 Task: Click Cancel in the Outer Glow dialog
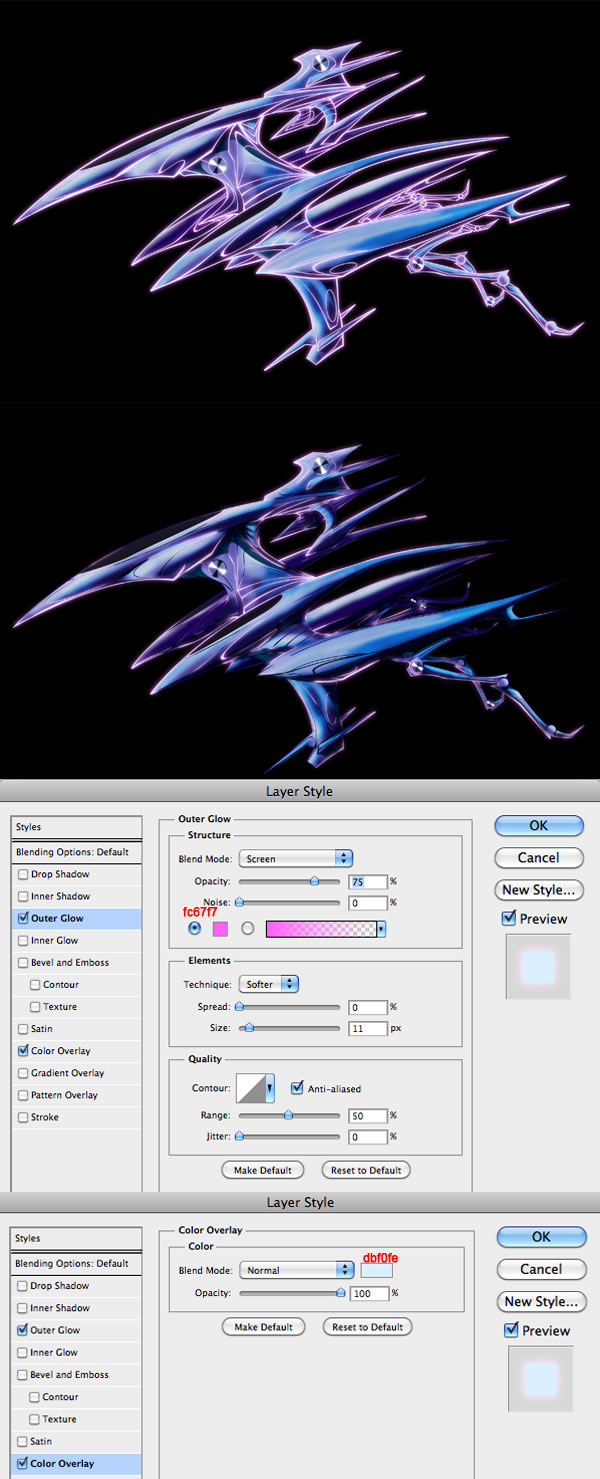[x=538, y=858]
